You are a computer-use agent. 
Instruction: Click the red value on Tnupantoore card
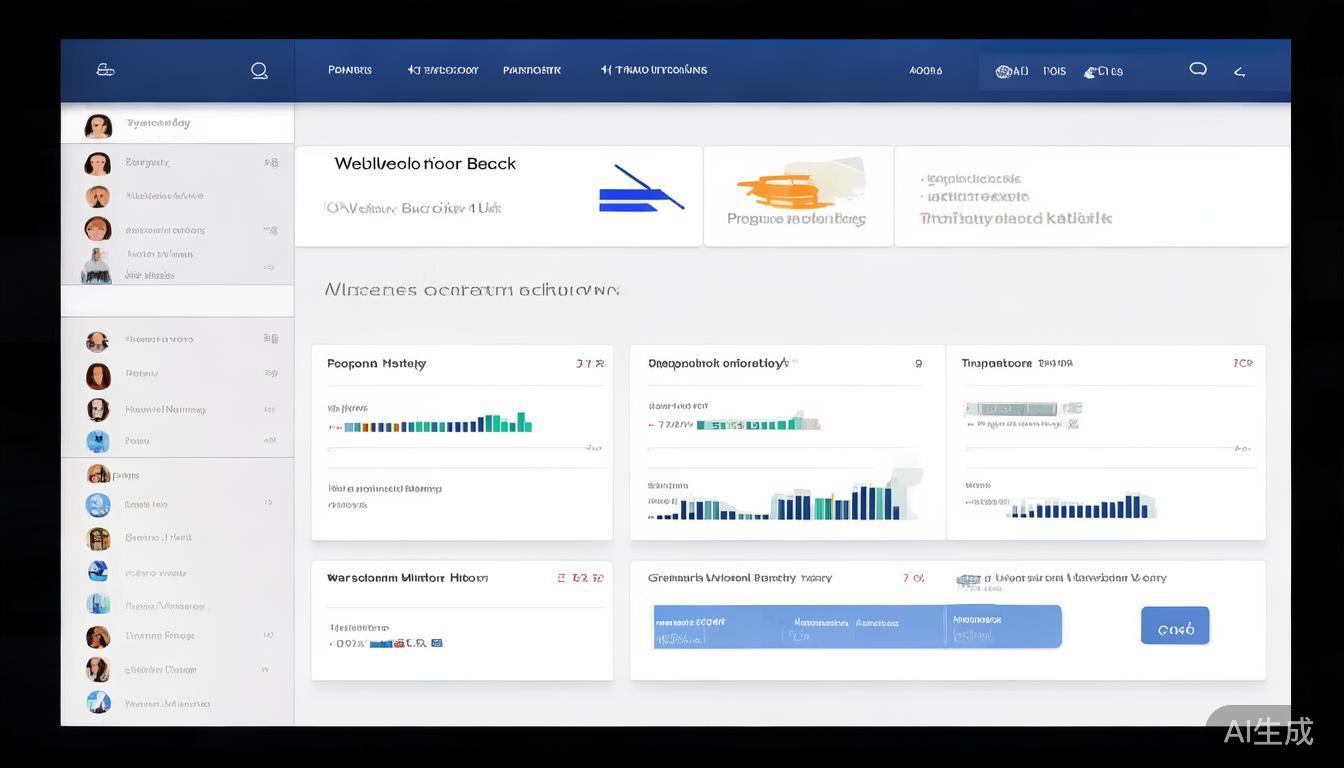coord(1242,364)
